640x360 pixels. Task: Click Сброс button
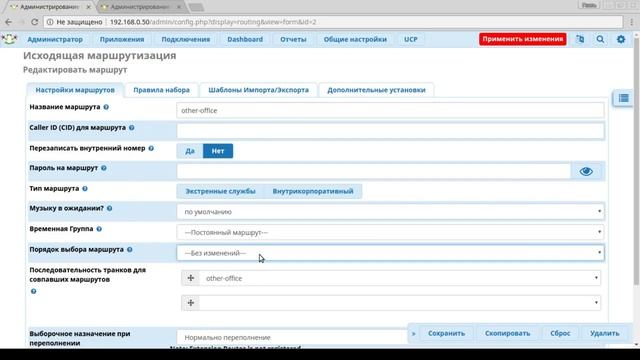pos(560,333)
